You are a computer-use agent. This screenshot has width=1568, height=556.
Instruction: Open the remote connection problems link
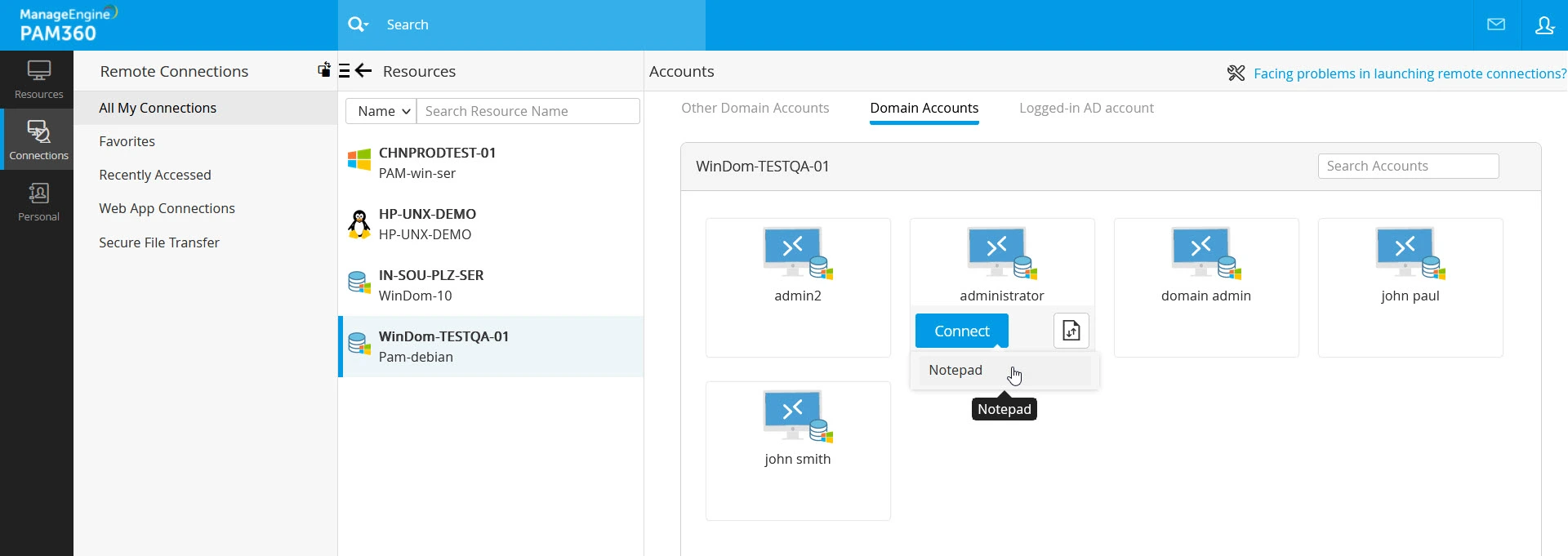tap(1410, 73)
